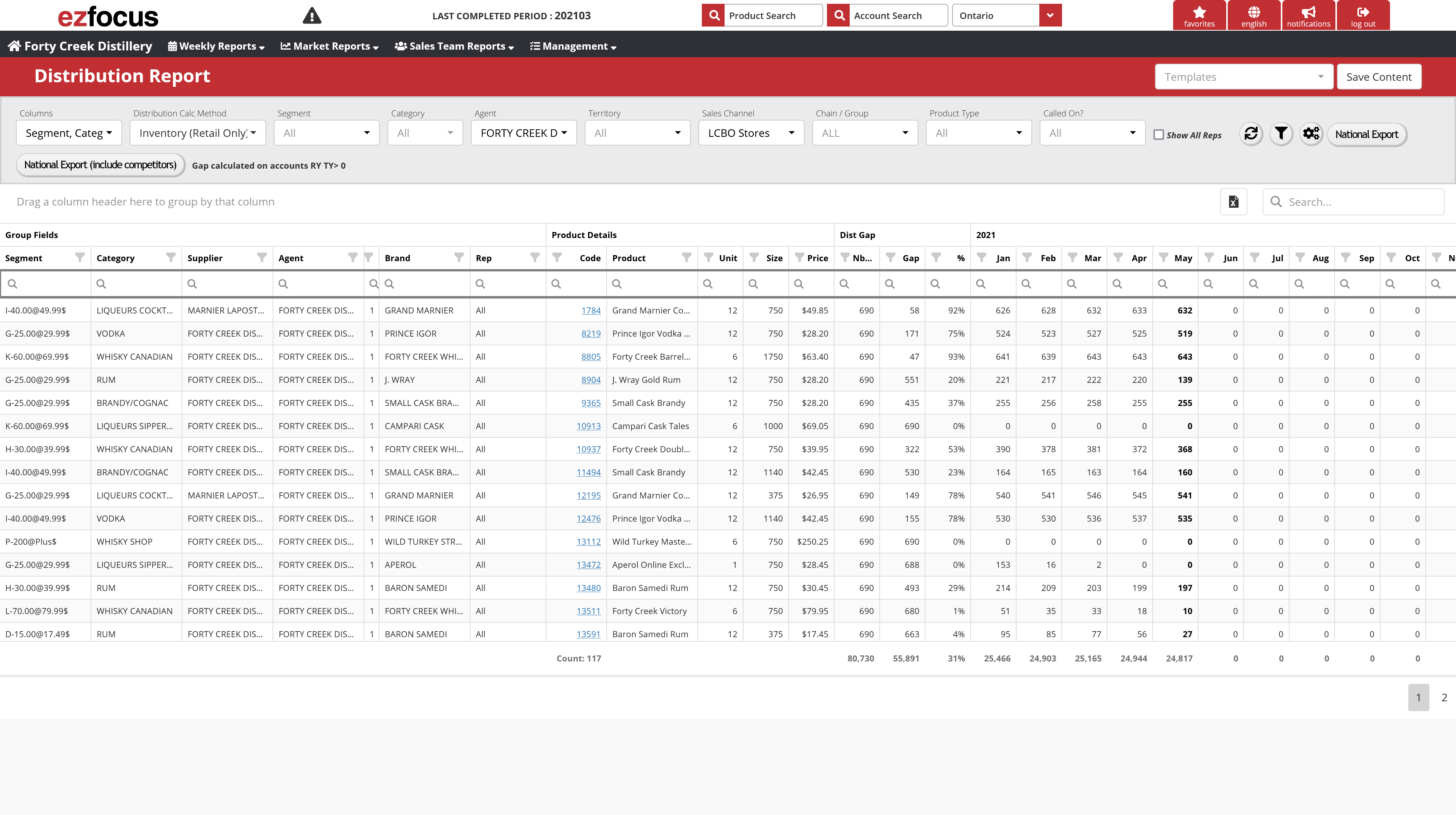
Task: Click National Export (include competitors) button
Action: pyautogui.click(x=100, y=165)
